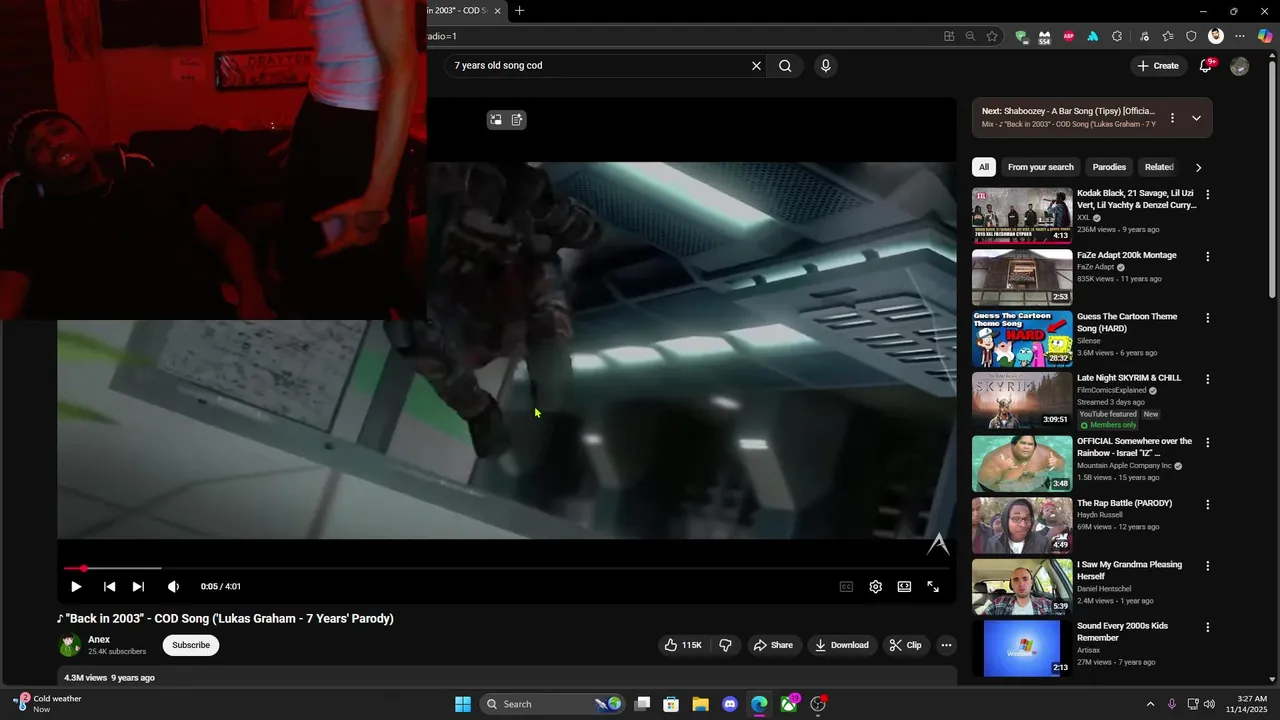Select the Parodies filter chip
1280x720 pixels.
click(x=1109, y=167)
